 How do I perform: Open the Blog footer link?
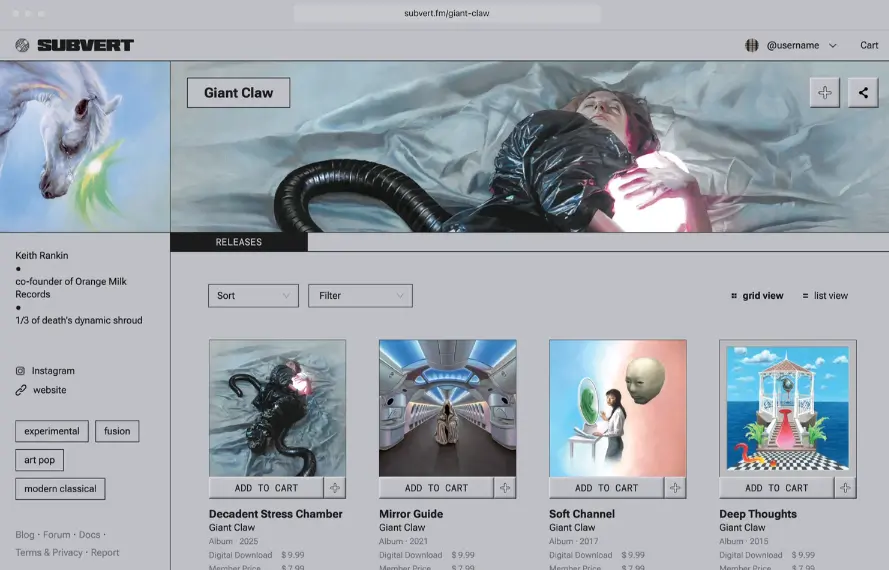click(24, 535)
